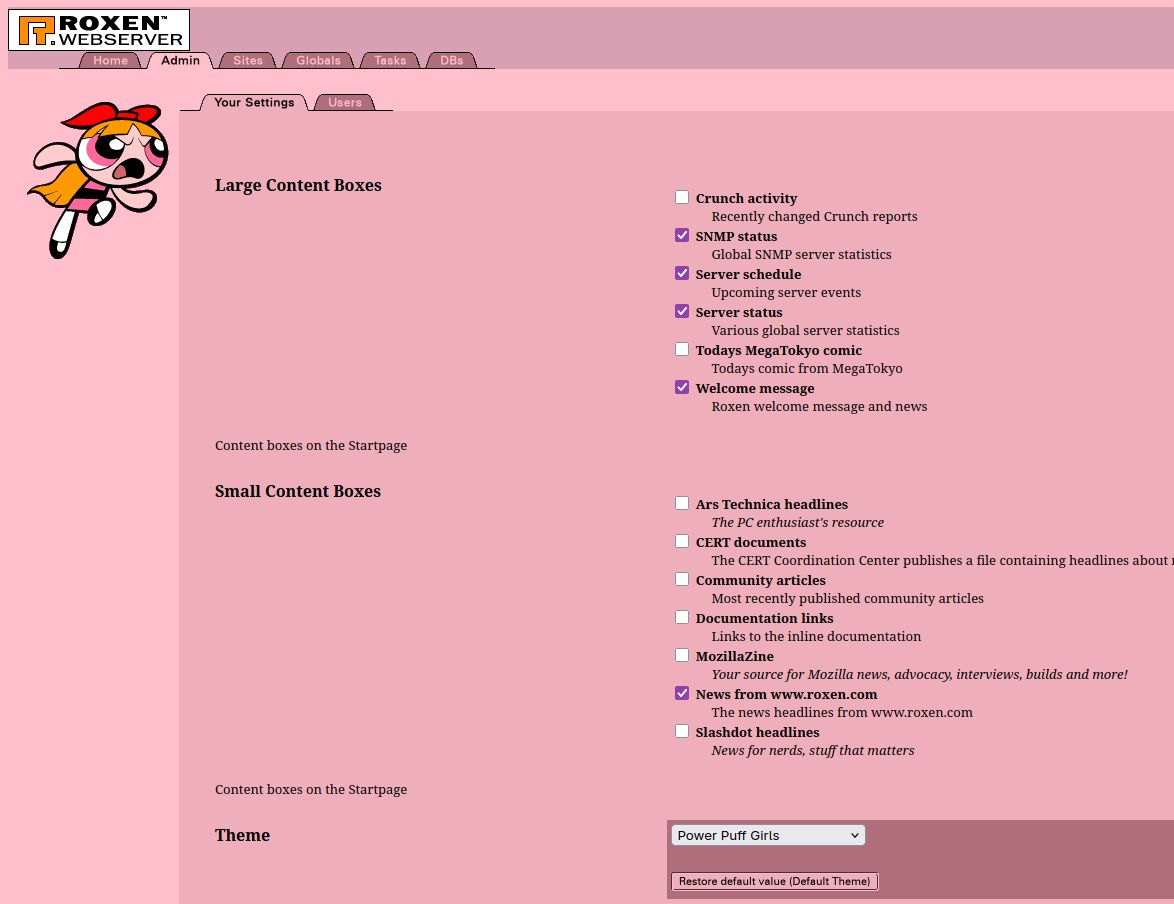Click the Server schedule label text

point(748,274)
